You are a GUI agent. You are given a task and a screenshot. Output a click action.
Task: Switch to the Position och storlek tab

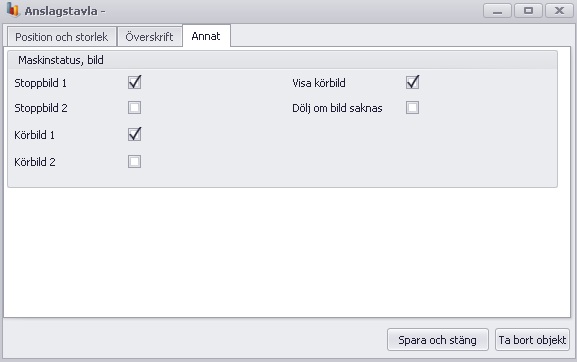[x=61, y=37]
